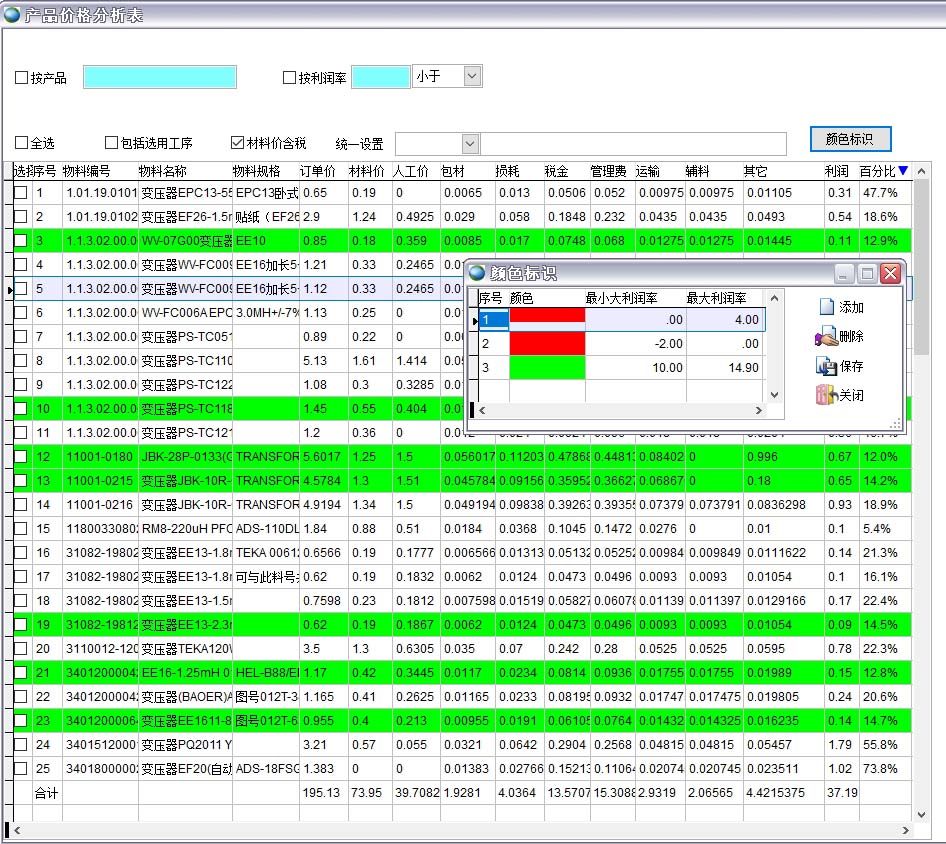Screen dimensions: 946x844
Task: Click the 保存 (Save) disk icon
Action: pyautogui.click(x=826, y=366)
